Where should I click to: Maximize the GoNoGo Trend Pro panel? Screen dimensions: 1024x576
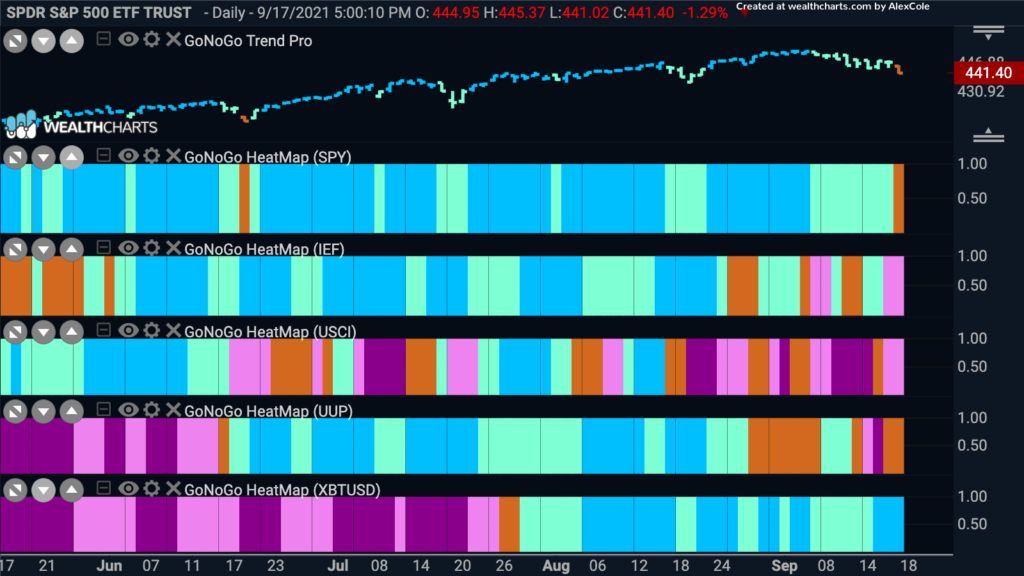click(15, 41)
